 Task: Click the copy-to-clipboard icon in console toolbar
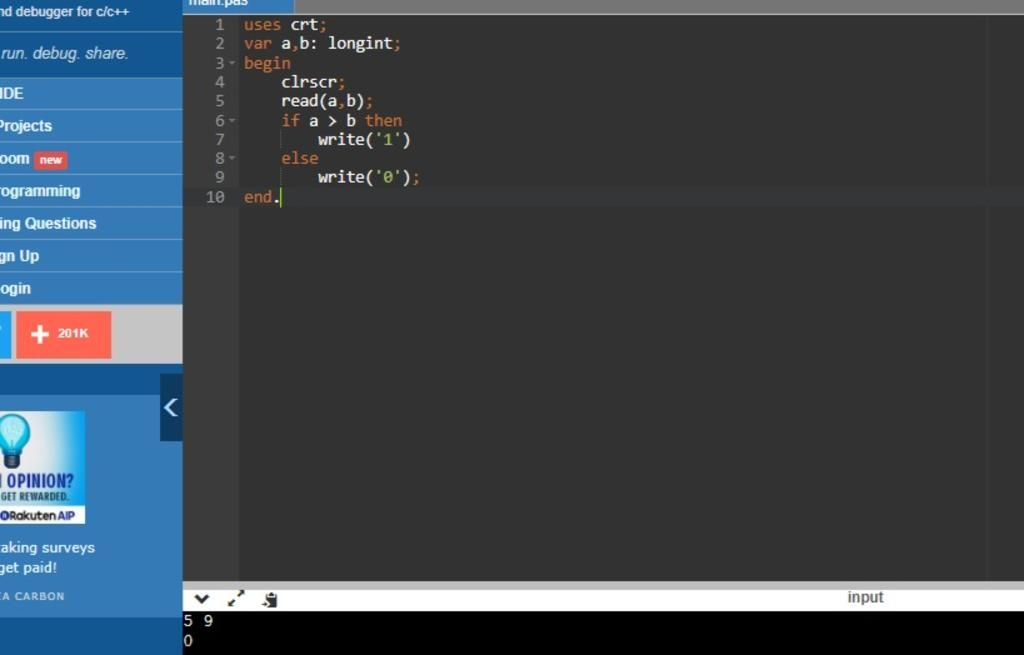[270, 600]
